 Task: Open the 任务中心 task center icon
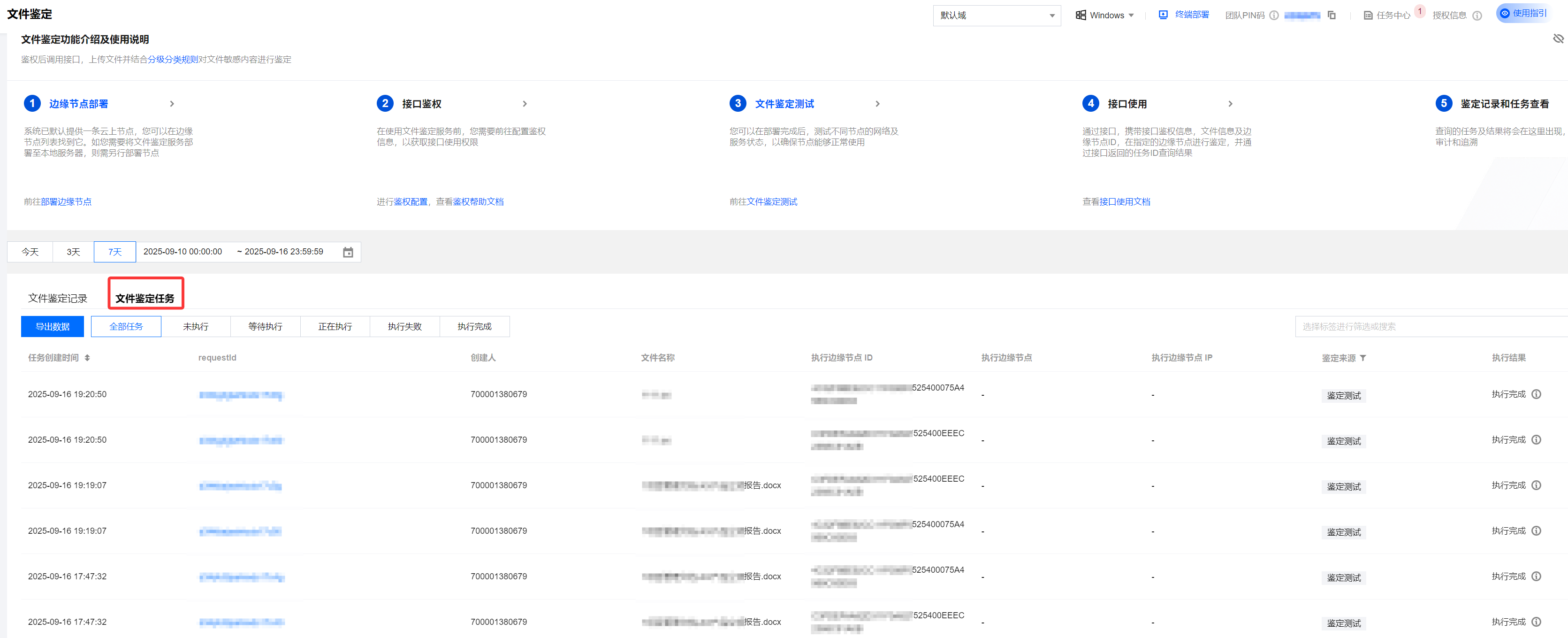click(1368, 15)
